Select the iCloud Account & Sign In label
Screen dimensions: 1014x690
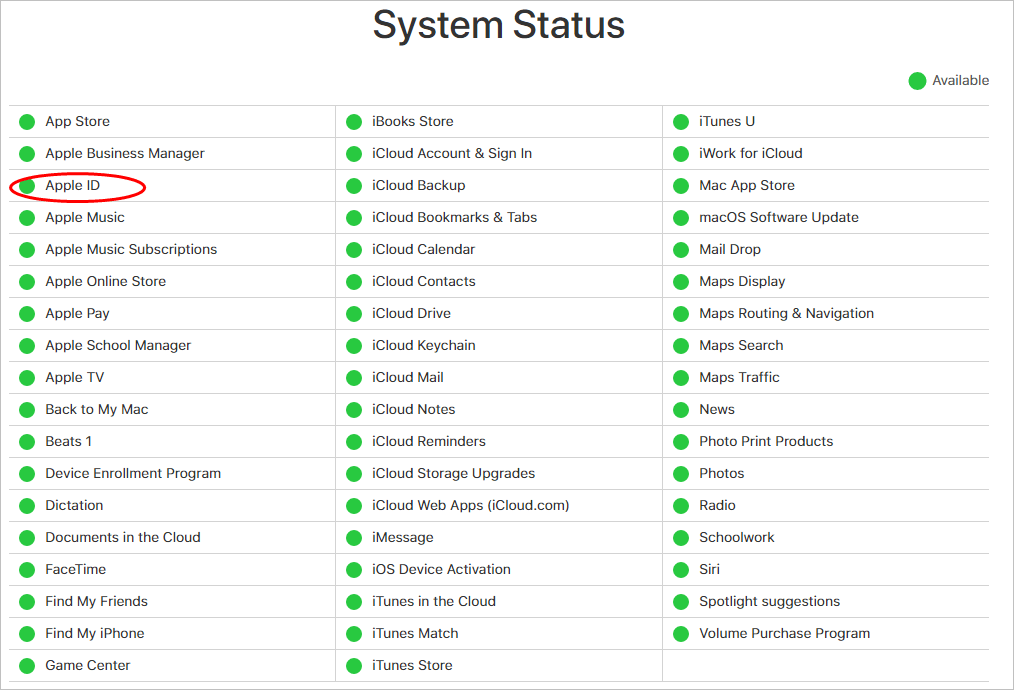(451, 153)
